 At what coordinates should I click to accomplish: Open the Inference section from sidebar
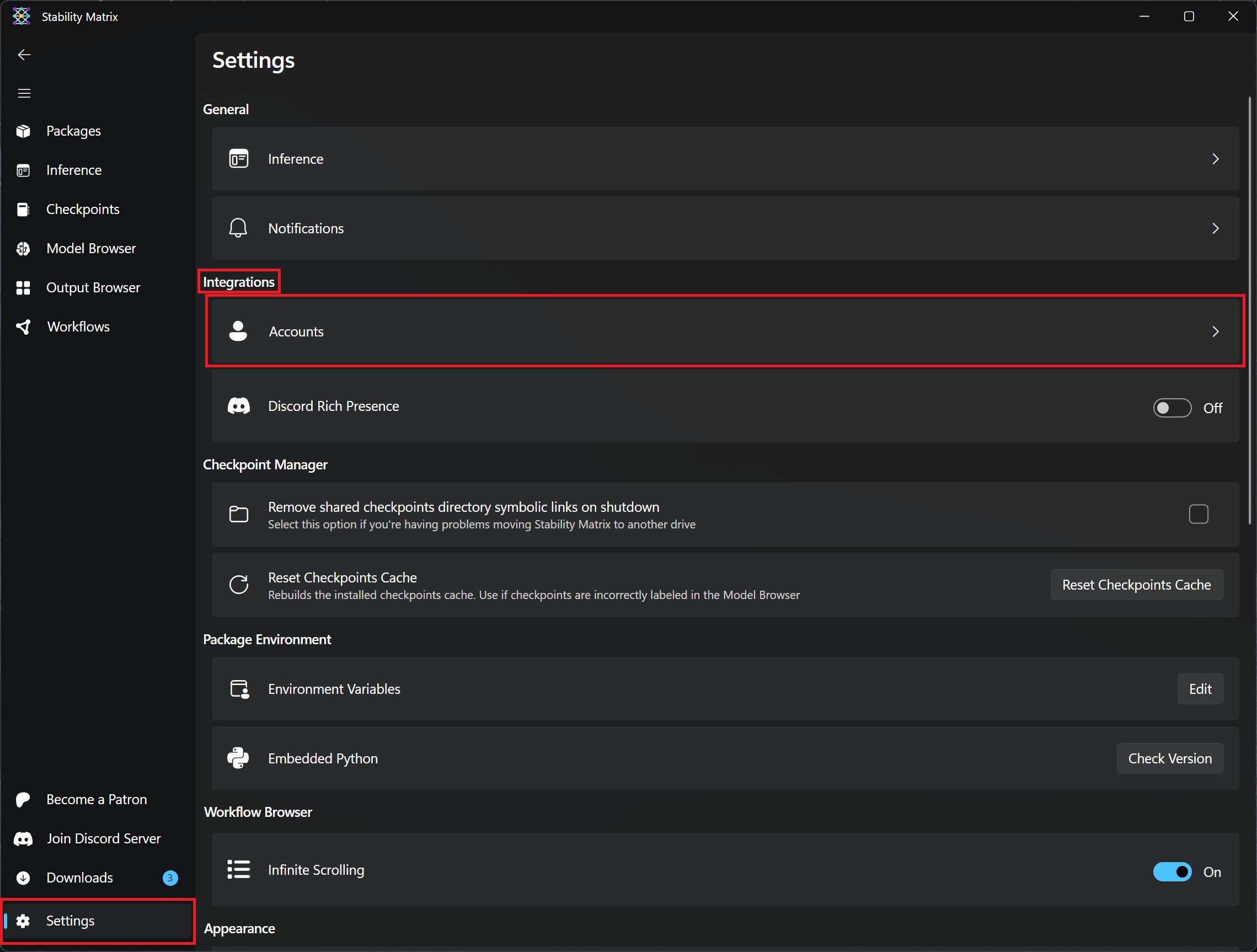pyautogui.click(x=73, y=169)
